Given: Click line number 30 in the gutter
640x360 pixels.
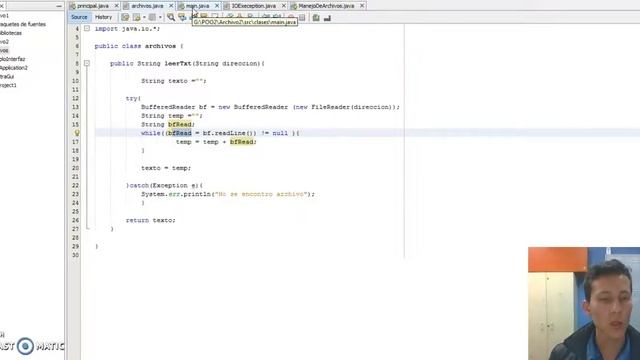Looking at the screenshot, I should coord(75,255).
